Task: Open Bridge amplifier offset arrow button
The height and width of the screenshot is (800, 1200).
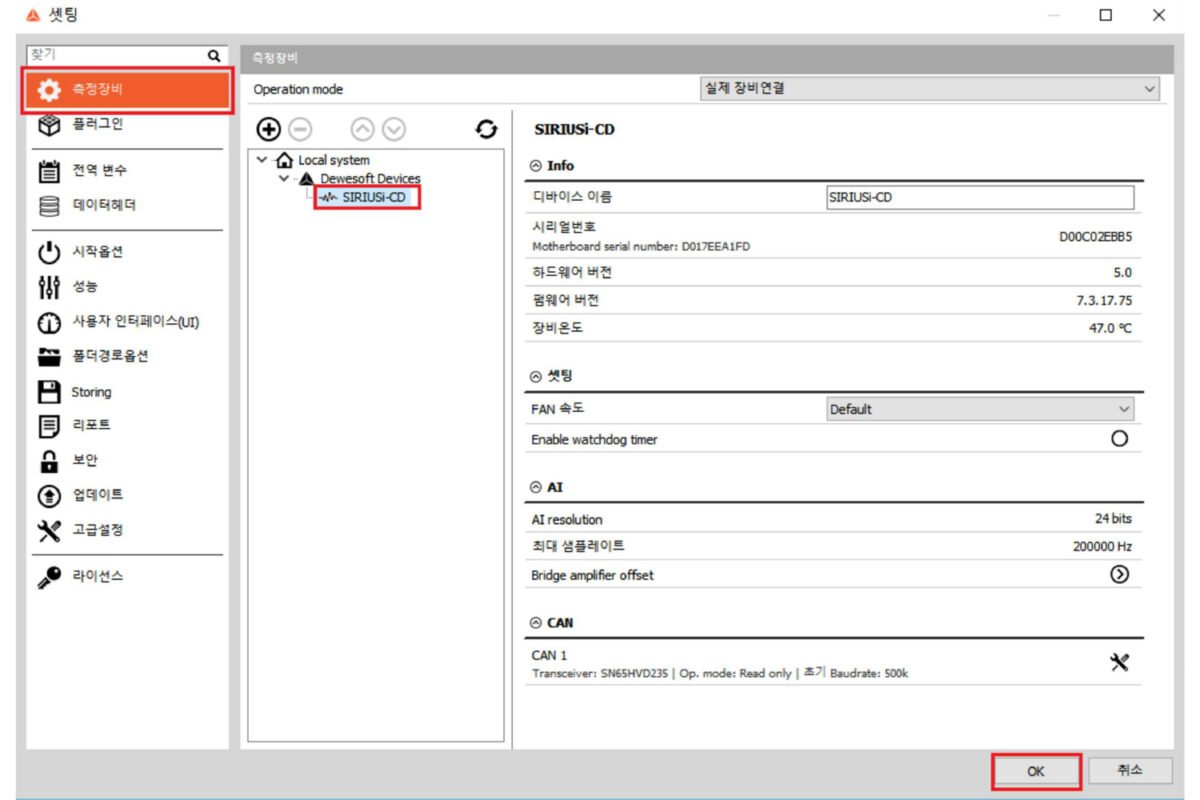Action: click(1120, 575)
